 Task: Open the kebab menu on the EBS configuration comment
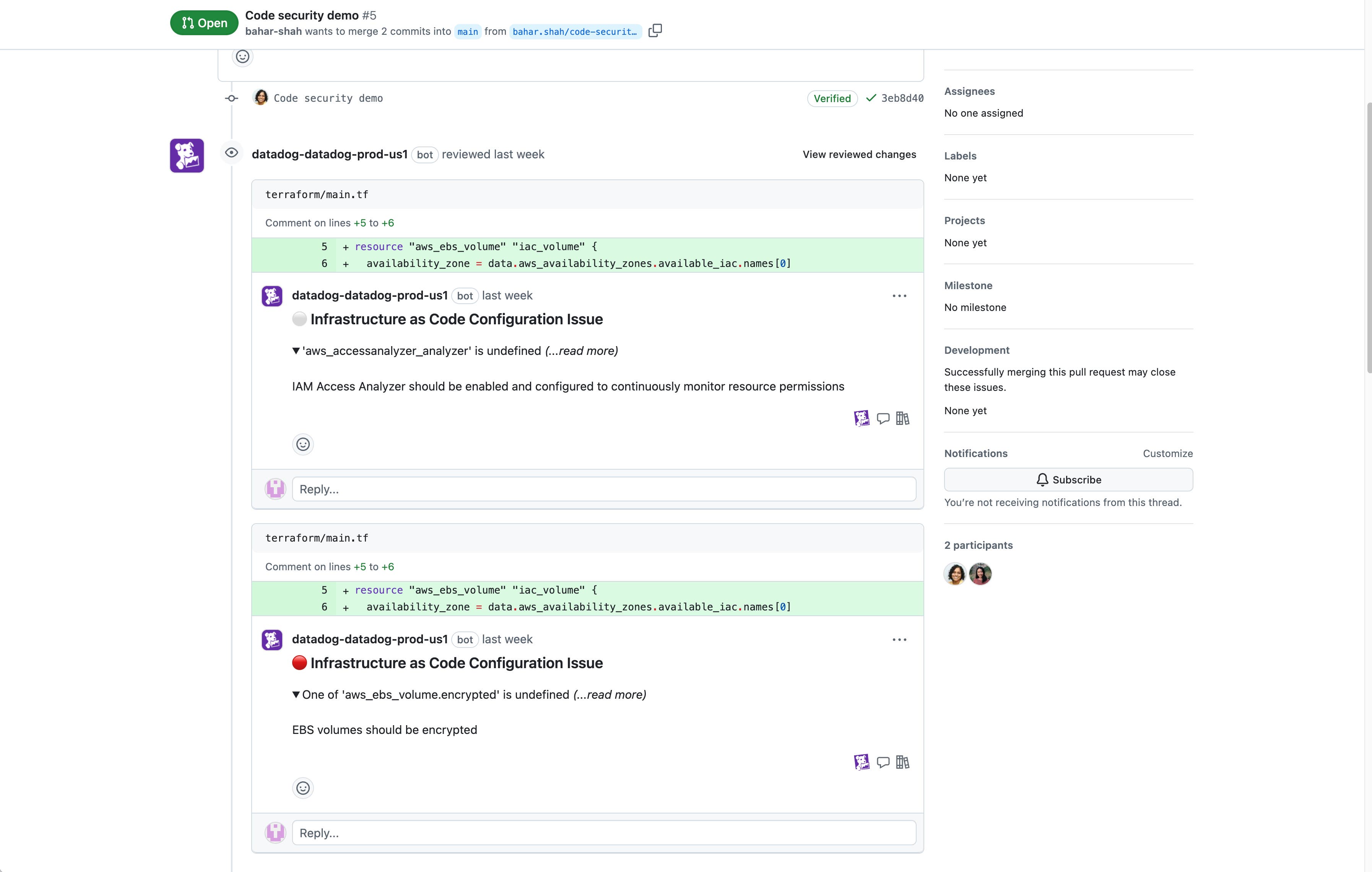(899, 639)
